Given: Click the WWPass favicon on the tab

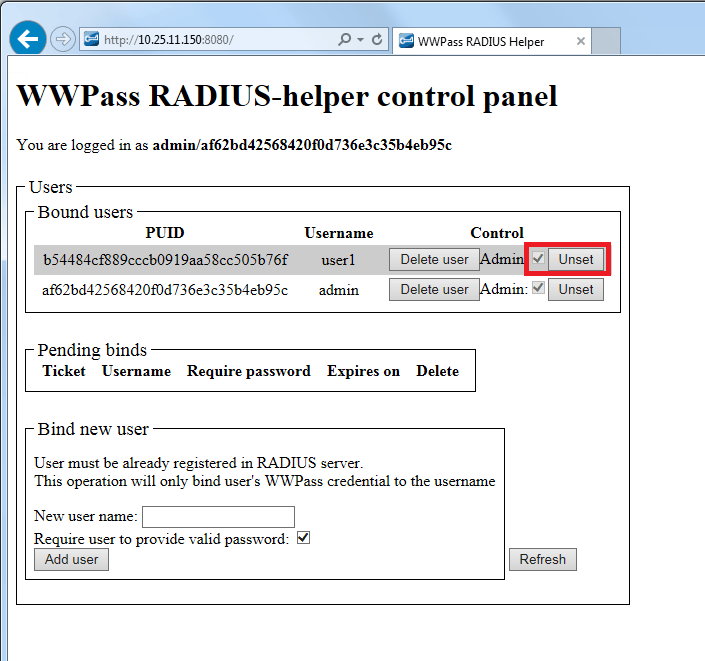Looking at the screenshot, I should coord(406,41).
